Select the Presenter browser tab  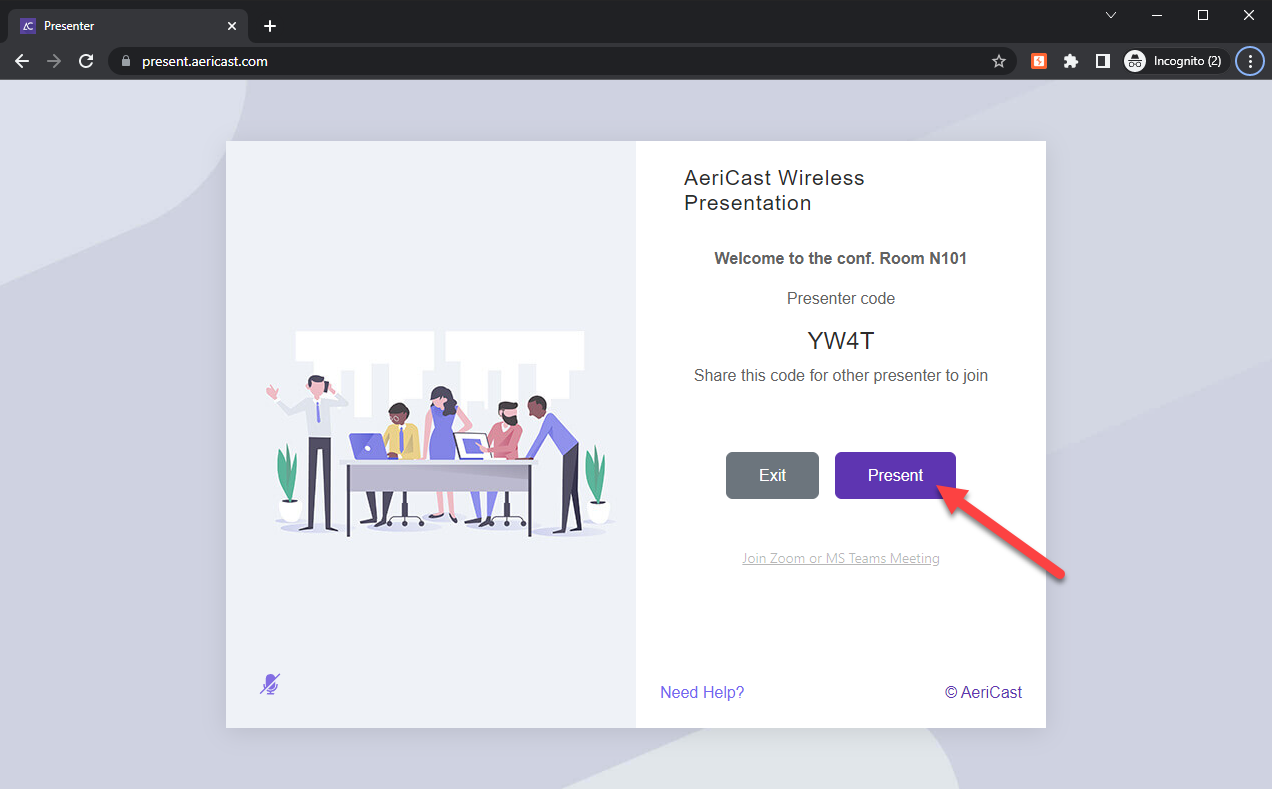(x=130, y=26)
